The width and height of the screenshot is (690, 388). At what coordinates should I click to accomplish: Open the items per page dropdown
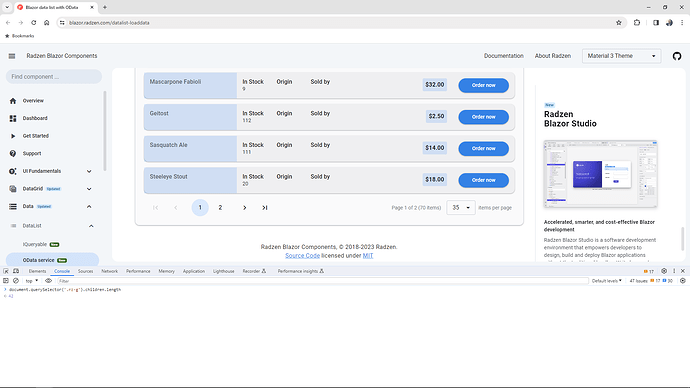click(461, 208)
